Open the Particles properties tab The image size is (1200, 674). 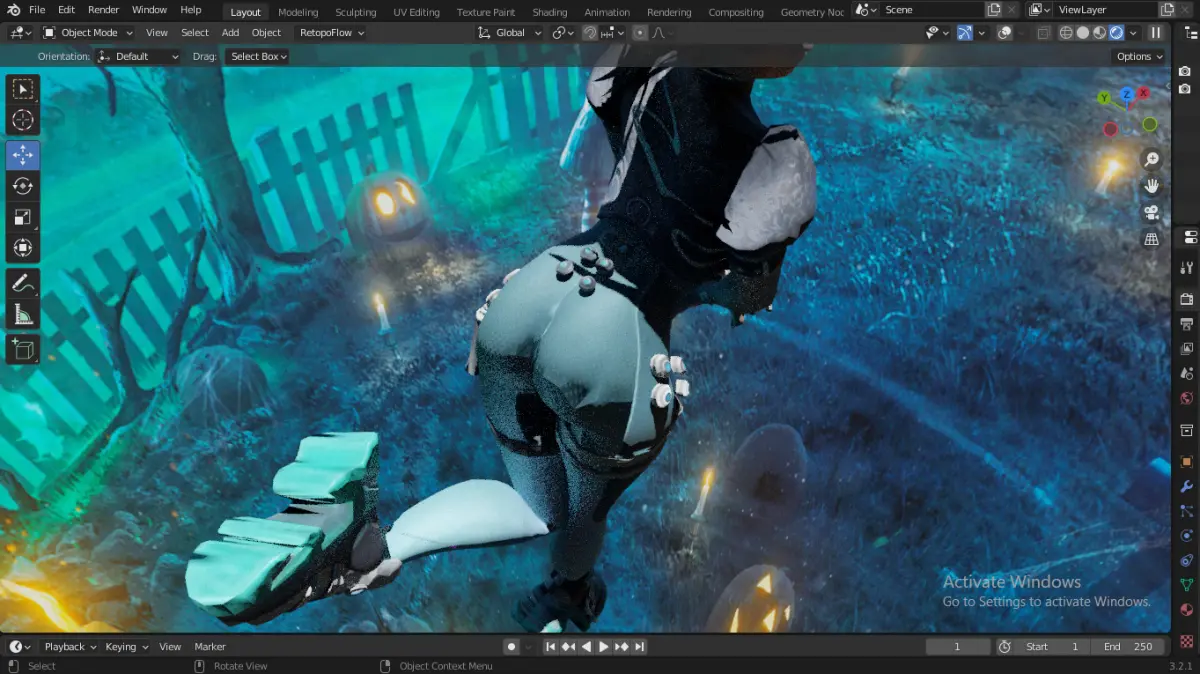1187,511
